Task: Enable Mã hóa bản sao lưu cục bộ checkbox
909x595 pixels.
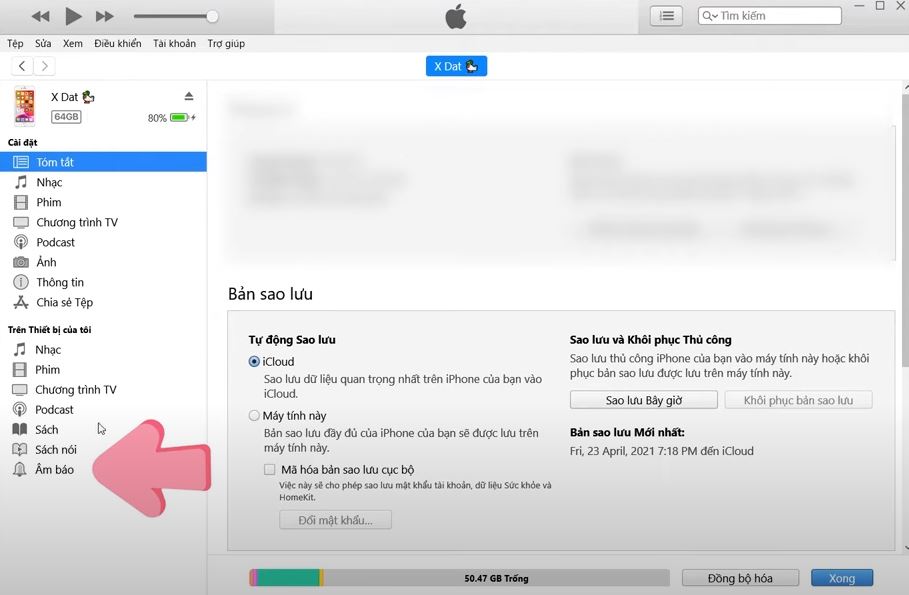Action: click(x=270, y=469)
